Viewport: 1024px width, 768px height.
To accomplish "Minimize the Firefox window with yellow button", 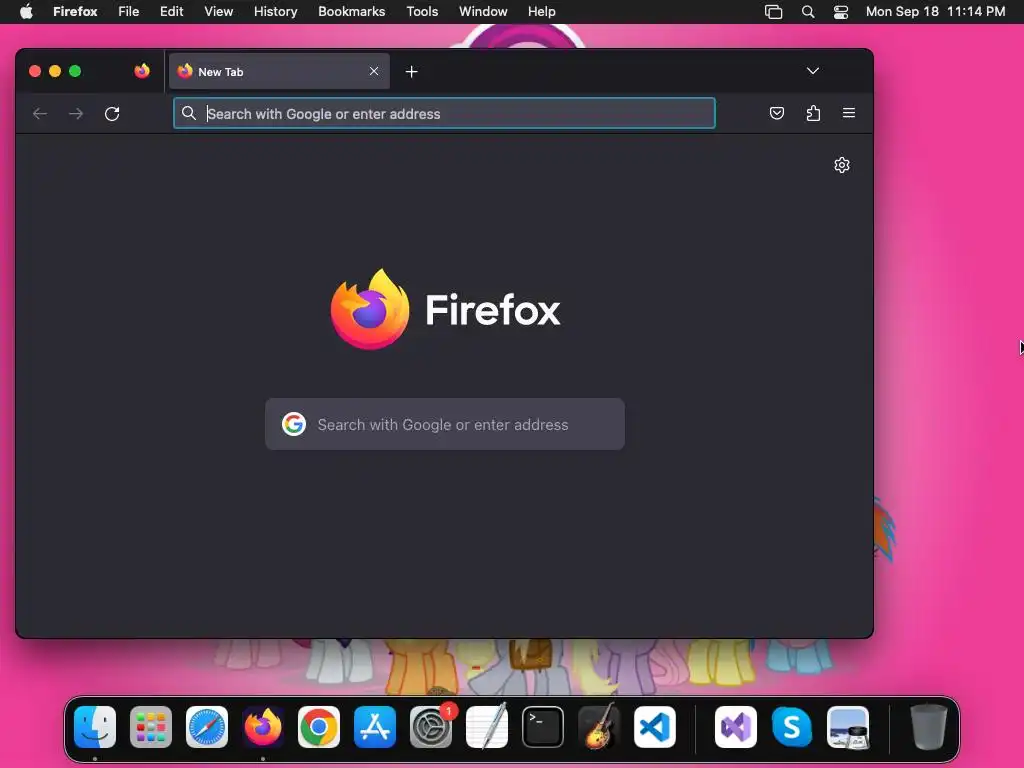I will point(55,71).
